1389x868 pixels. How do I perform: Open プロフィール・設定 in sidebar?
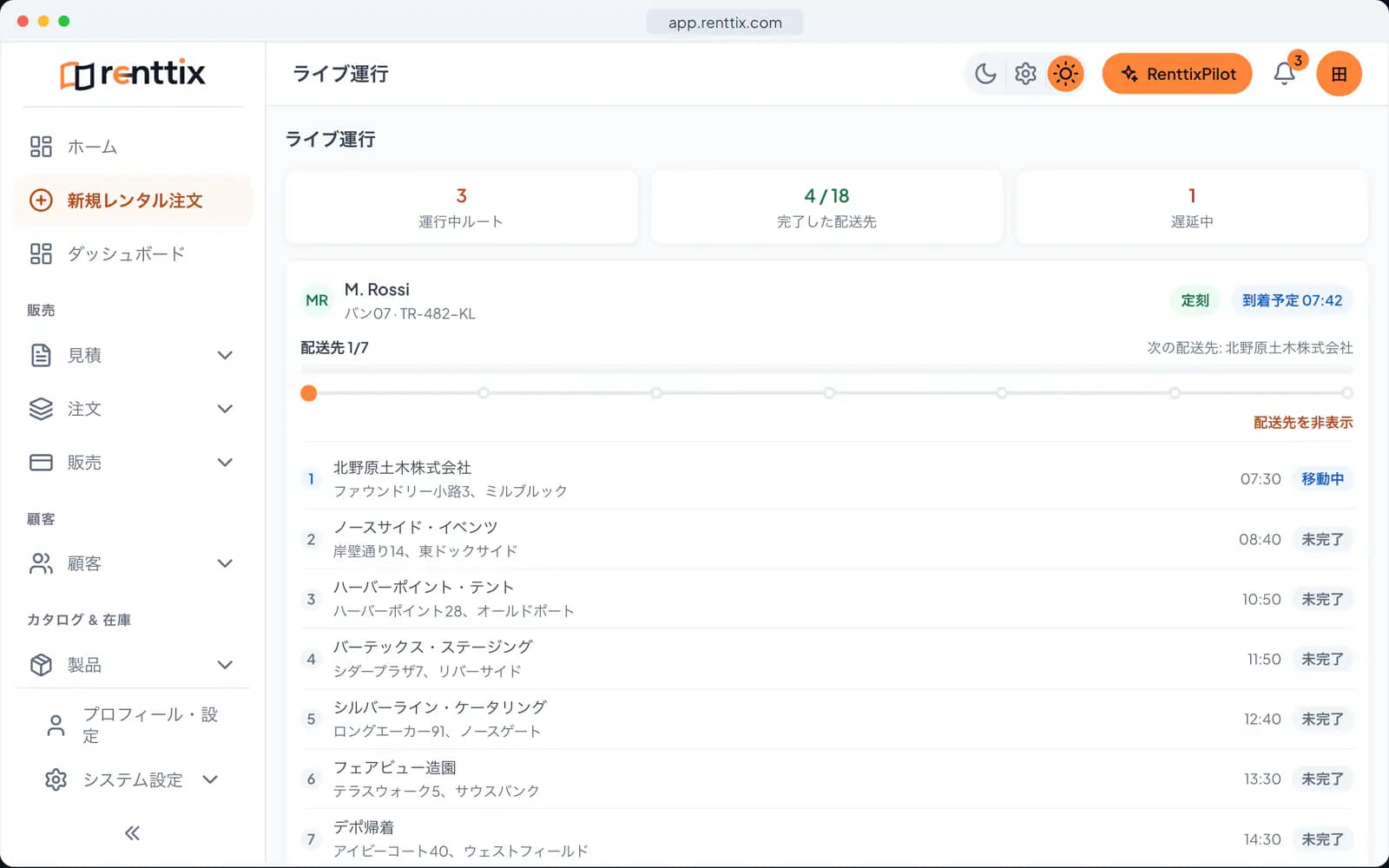(133, 725)
